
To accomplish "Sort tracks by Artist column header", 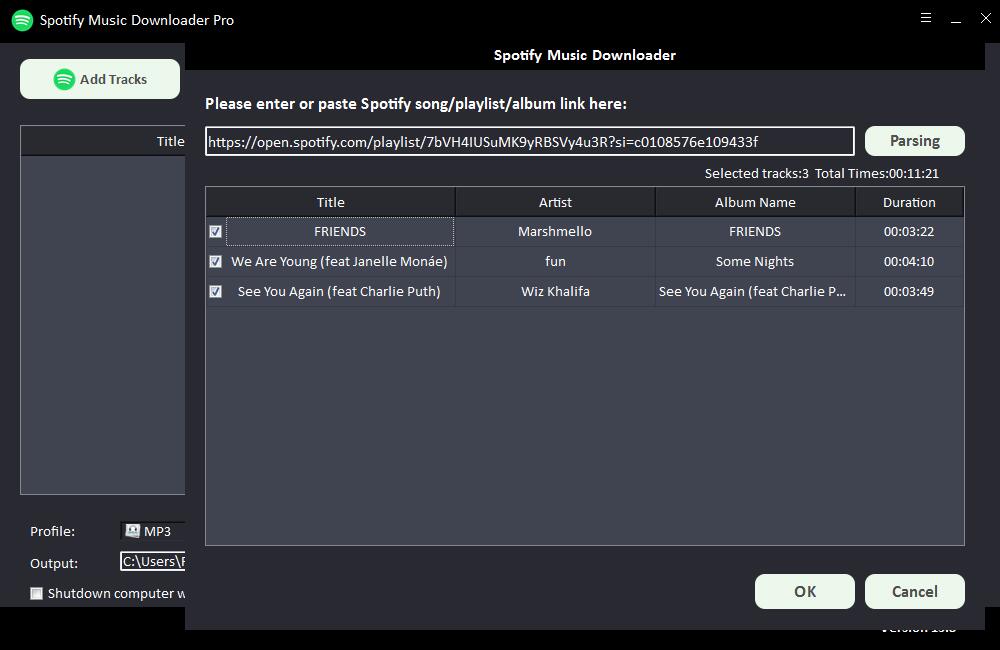I will tap(555, 202).
